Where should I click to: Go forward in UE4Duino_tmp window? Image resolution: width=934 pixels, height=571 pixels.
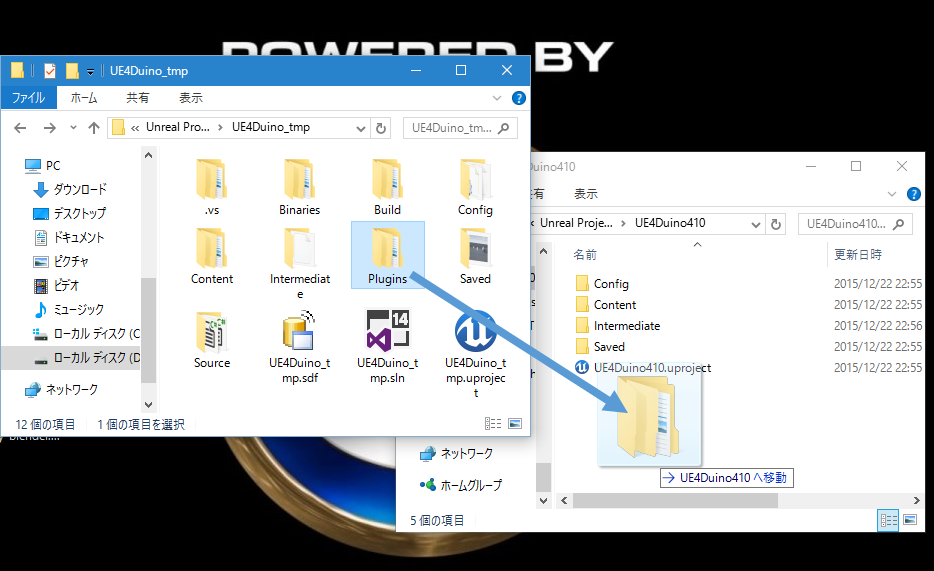pyautogui.click(x=49, y=127)
